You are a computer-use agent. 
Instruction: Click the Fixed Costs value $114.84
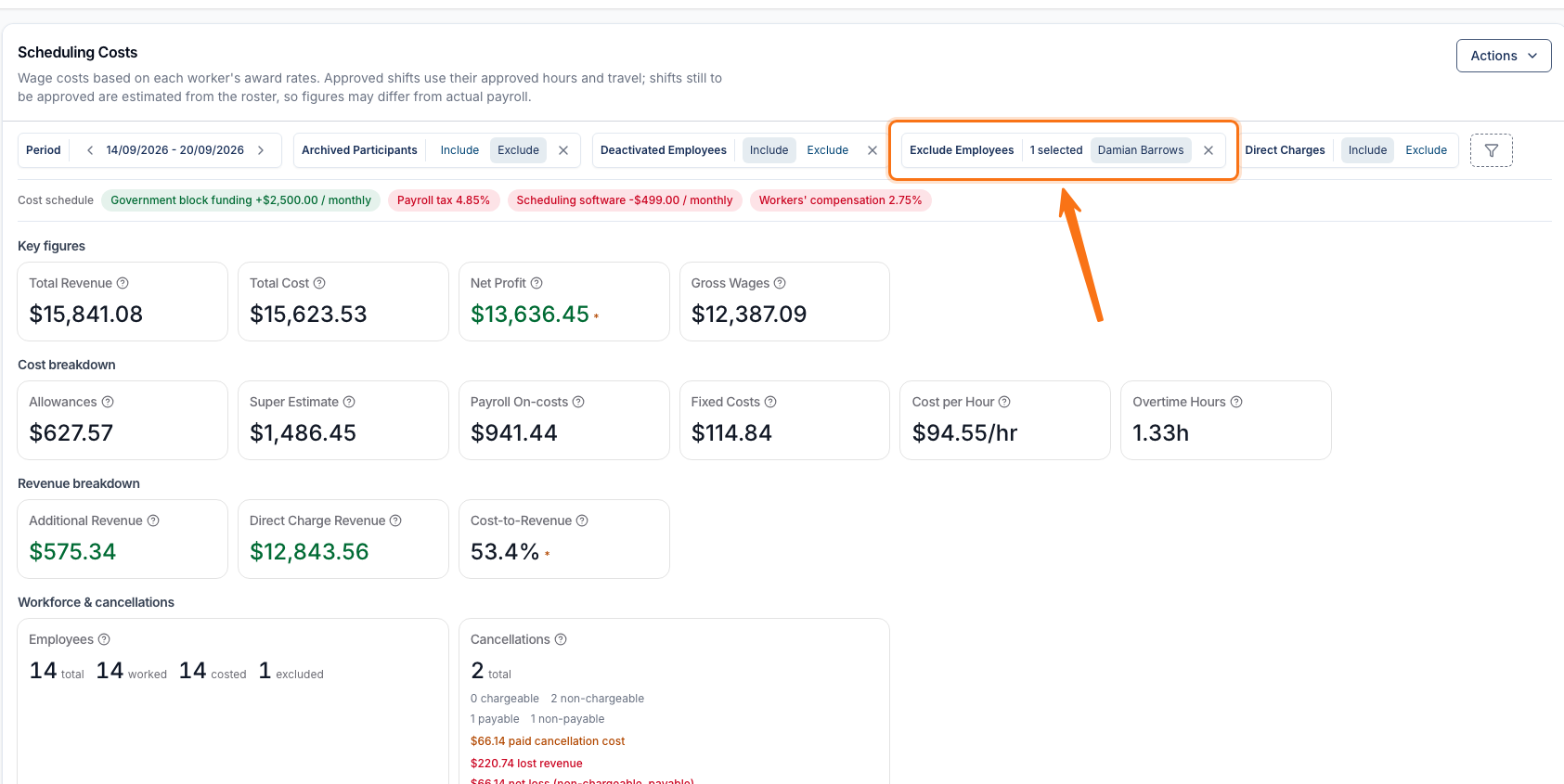pos(731,433)
